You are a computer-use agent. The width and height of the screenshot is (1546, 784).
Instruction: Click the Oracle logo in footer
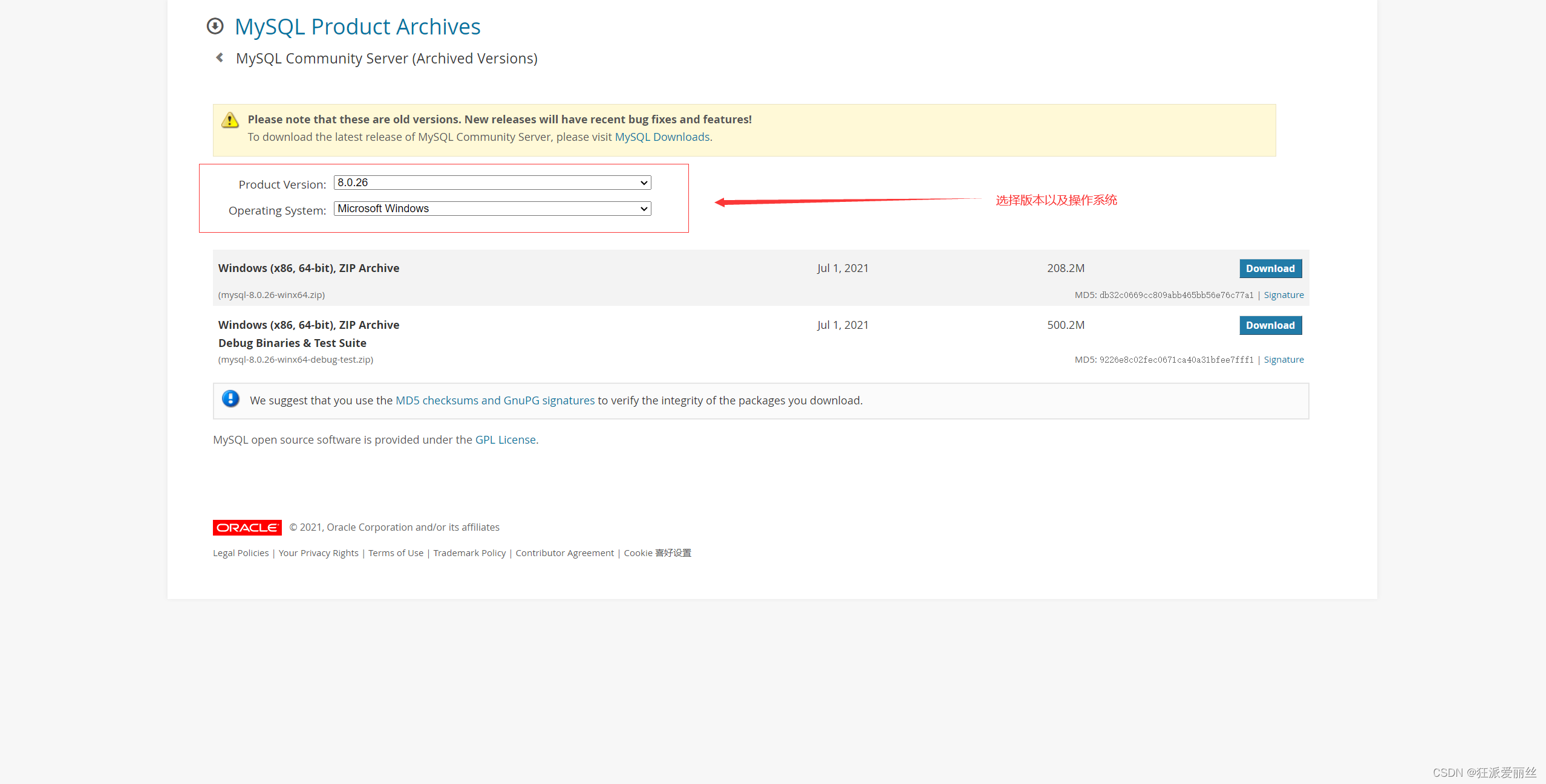(x=247, y=528)
